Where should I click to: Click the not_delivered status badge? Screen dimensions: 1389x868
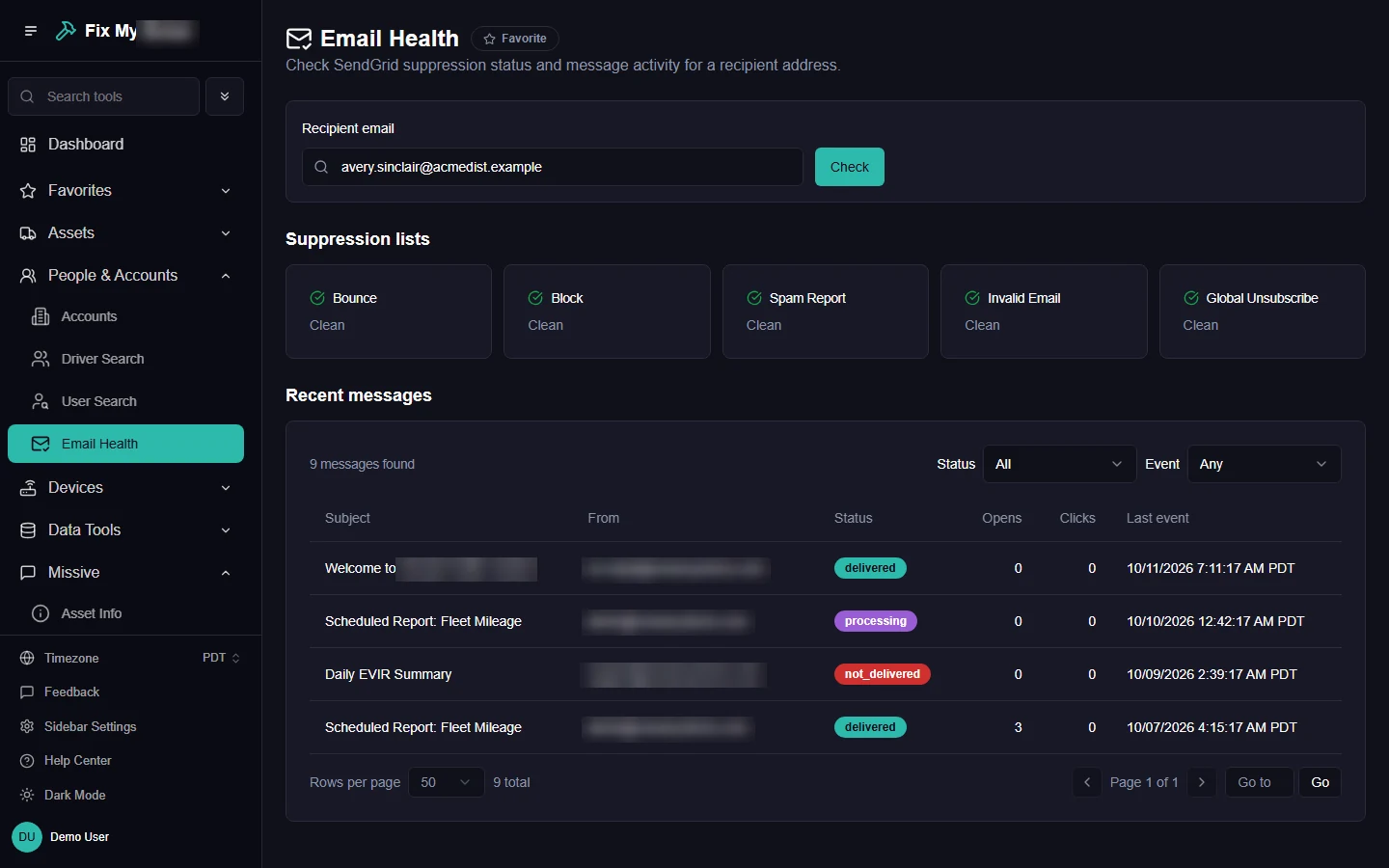(x=882, y=674)
